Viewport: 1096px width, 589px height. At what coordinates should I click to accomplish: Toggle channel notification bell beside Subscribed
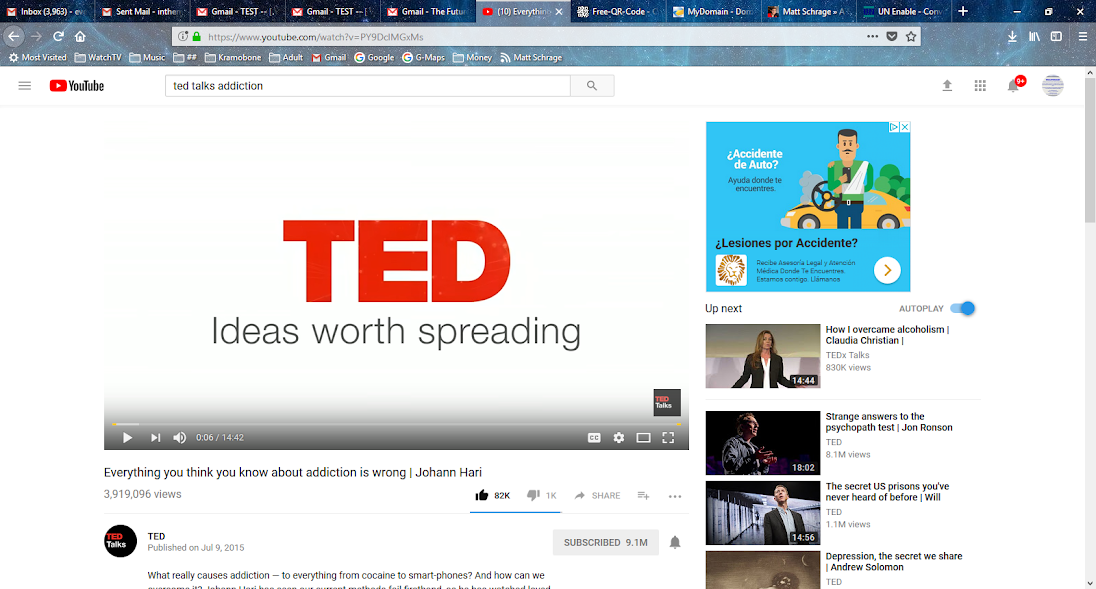point(675,542)
